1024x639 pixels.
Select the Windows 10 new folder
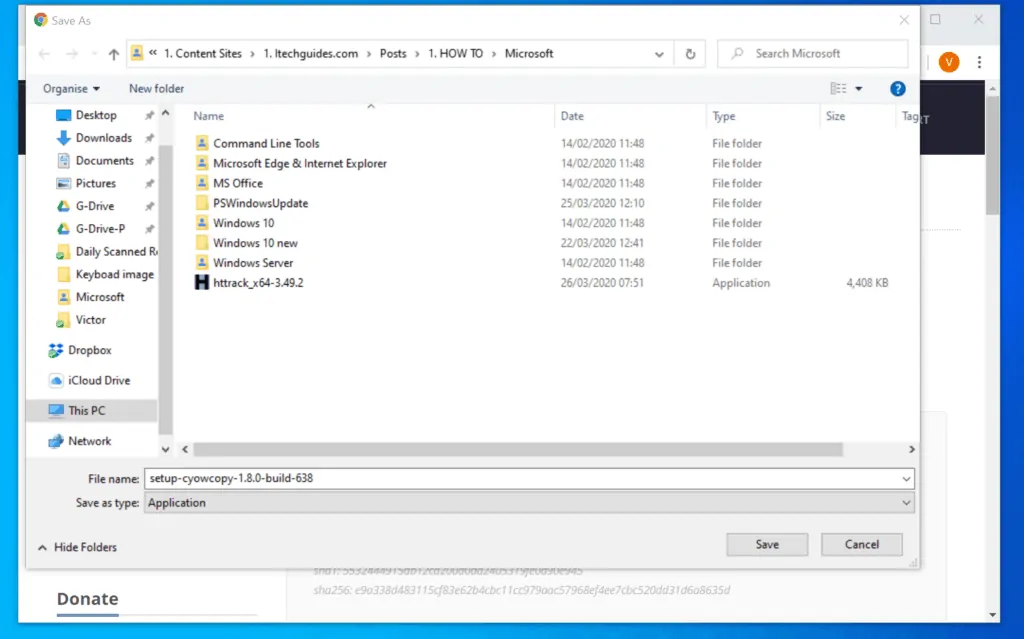pyautogui.click(x=255, y=243)
